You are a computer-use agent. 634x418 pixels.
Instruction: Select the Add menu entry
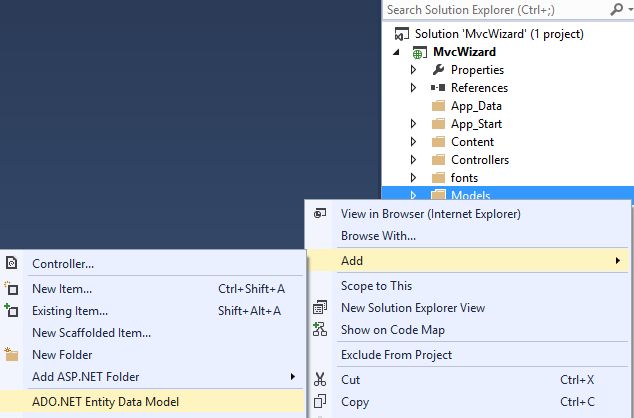468,261
